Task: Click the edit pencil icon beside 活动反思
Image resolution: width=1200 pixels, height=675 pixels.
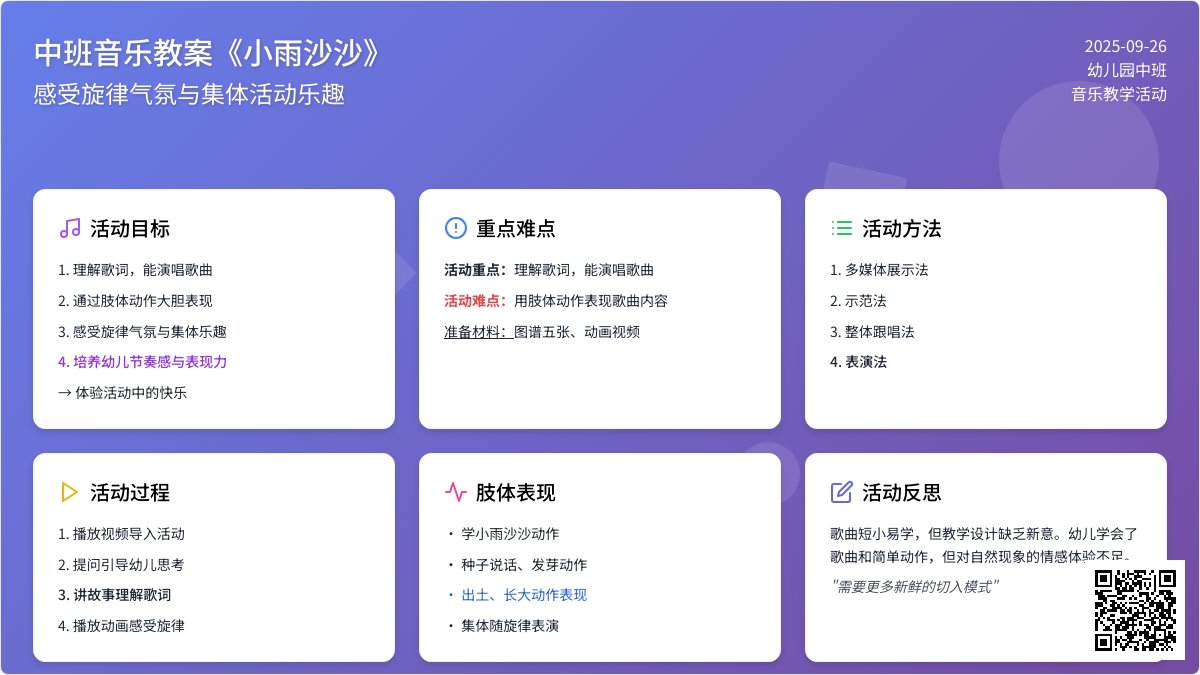Action: [842, 492]
